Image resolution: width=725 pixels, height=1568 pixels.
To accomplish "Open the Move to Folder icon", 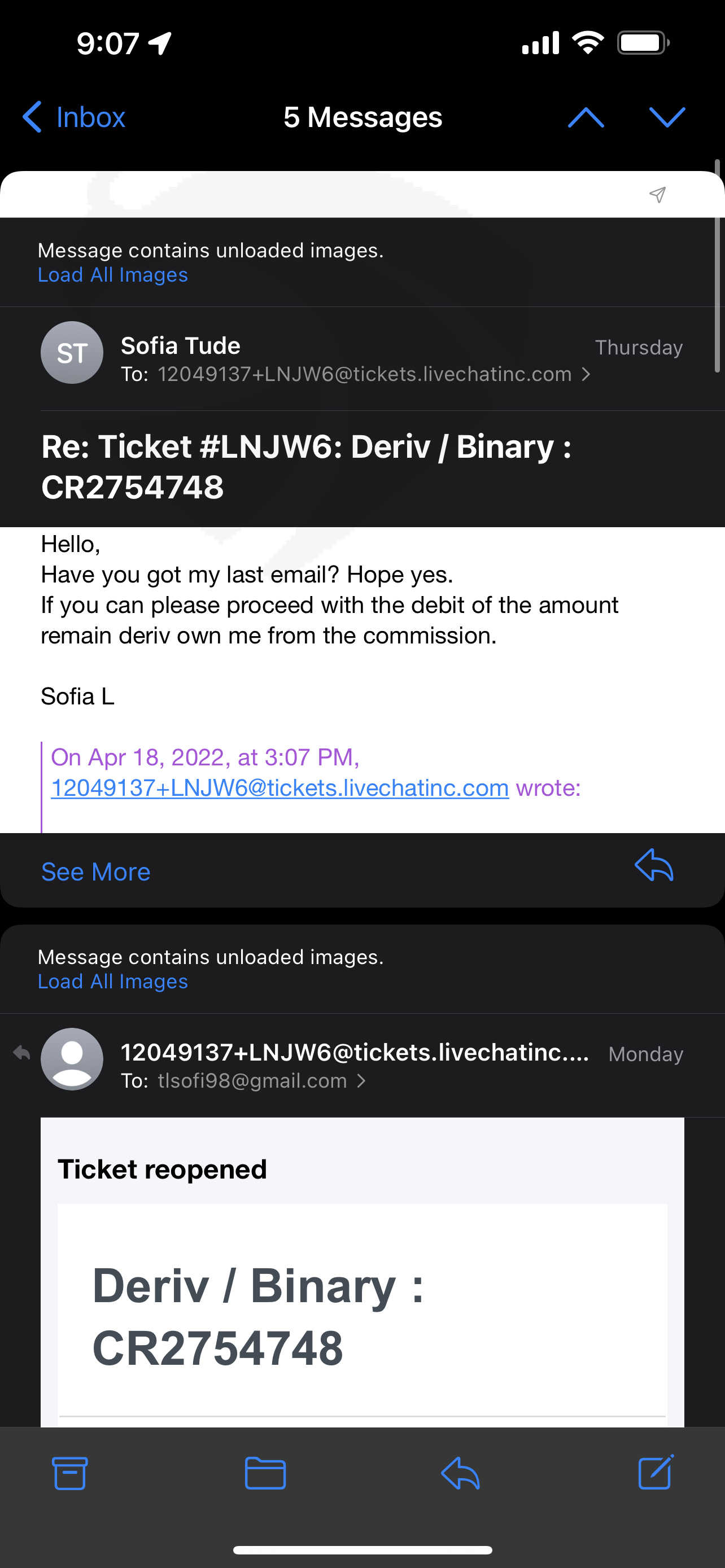I will 265,1473.
